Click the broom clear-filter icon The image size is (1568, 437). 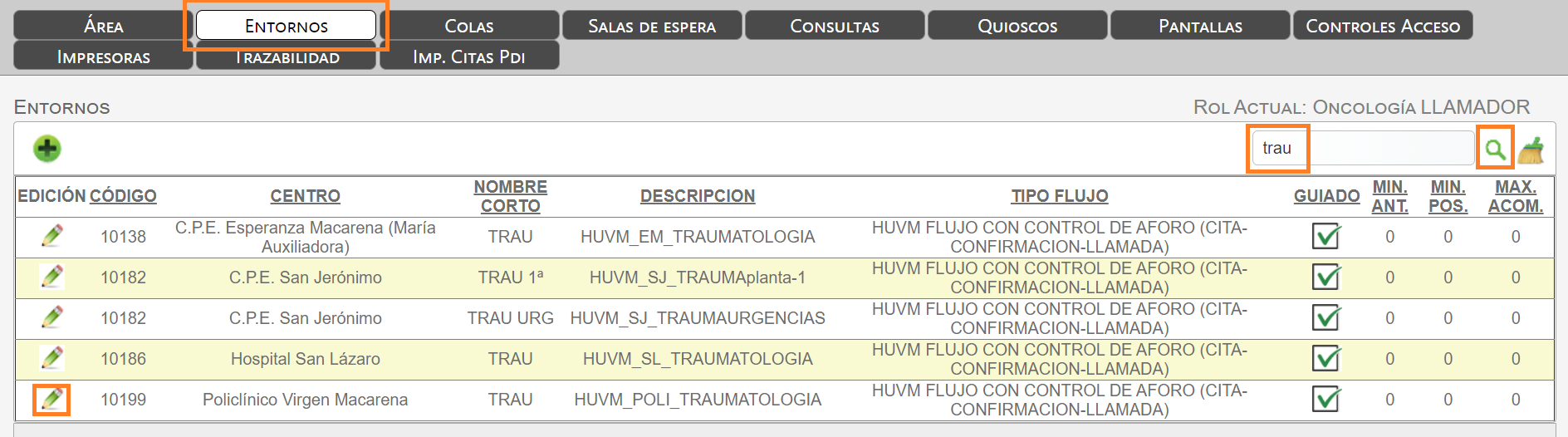pos(1531,150)
